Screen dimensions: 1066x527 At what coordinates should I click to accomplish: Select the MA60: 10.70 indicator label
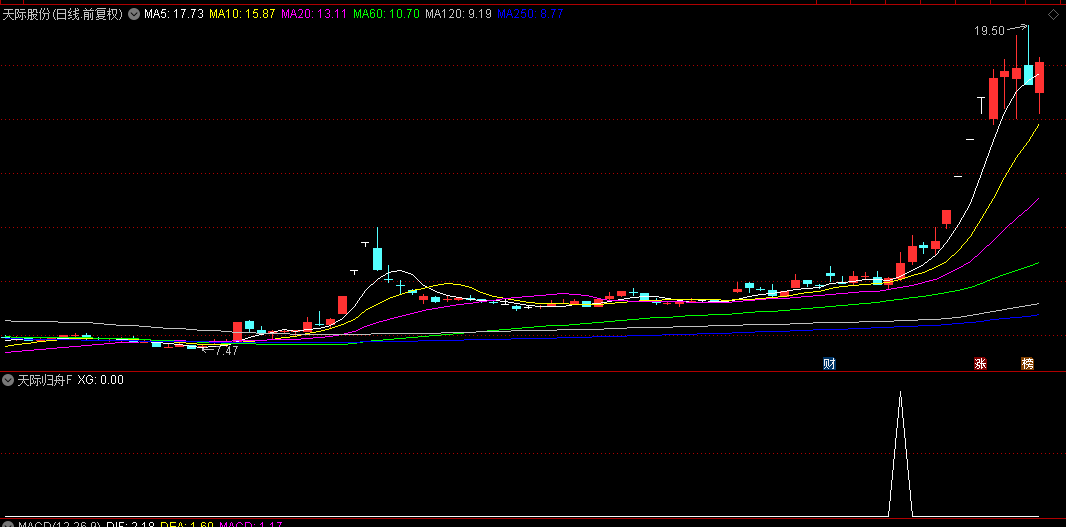pos(386,14)
